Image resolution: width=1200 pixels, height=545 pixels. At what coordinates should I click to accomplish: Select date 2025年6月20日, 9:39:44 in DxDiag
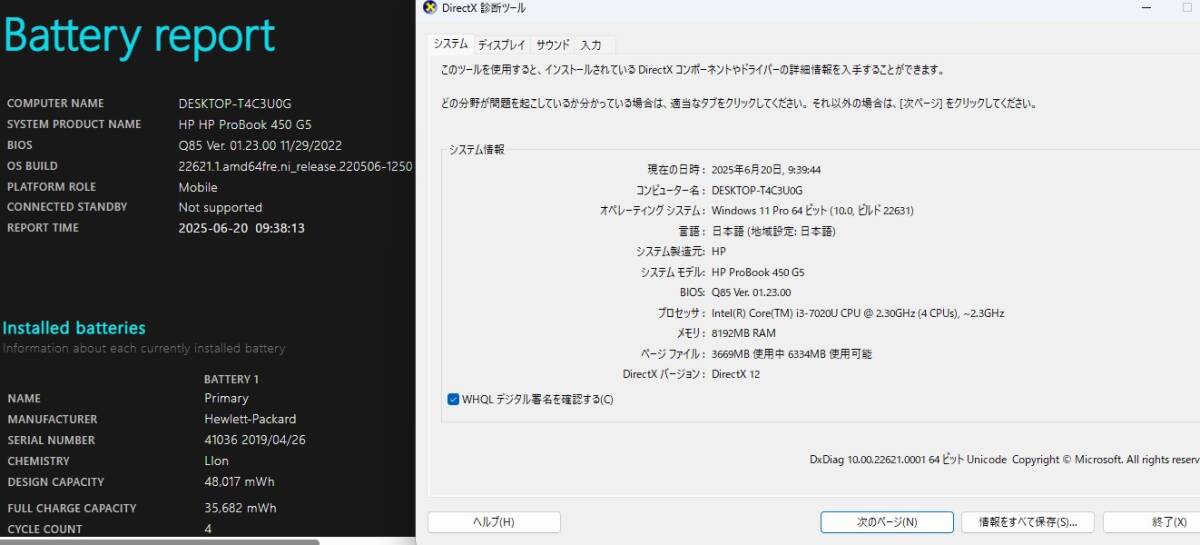[766, 170]
